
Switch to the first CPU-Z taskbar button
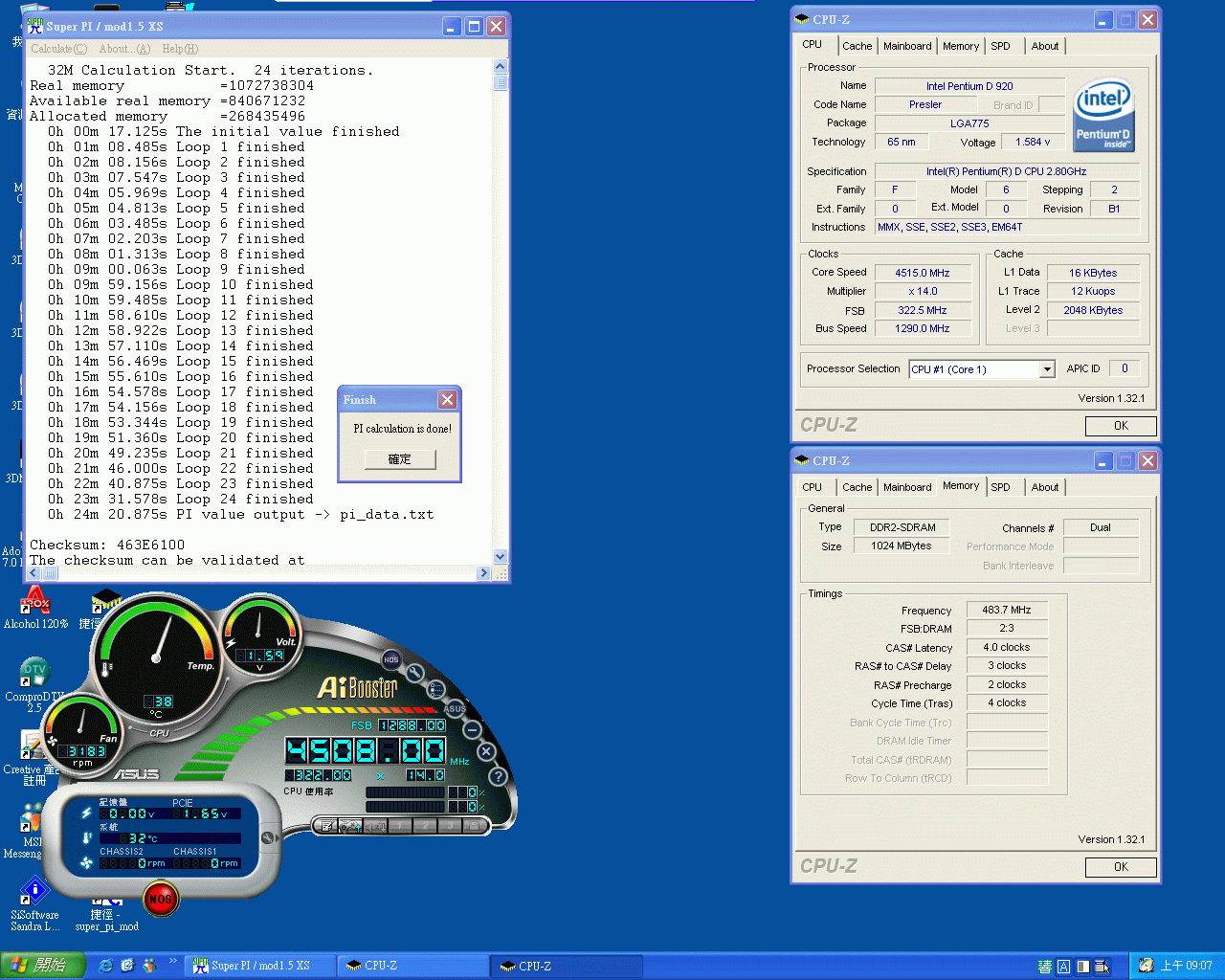pos(414,966)
